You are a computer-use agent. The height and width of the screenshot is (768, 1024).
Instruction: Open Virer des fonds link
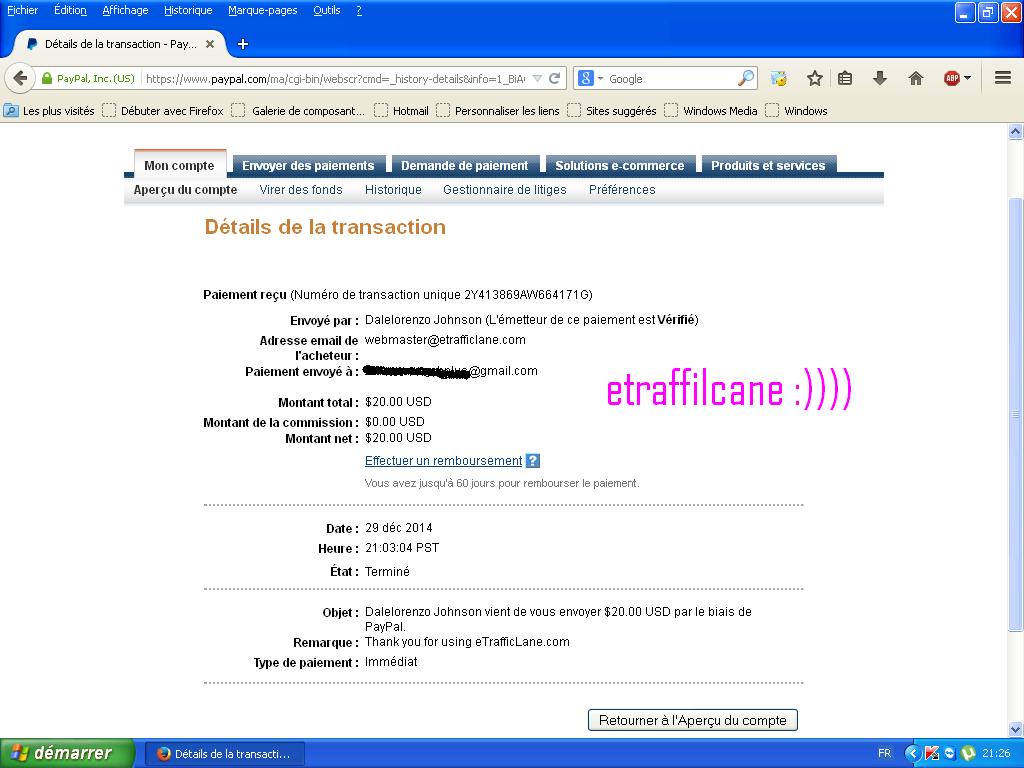[x=301, y=190]
